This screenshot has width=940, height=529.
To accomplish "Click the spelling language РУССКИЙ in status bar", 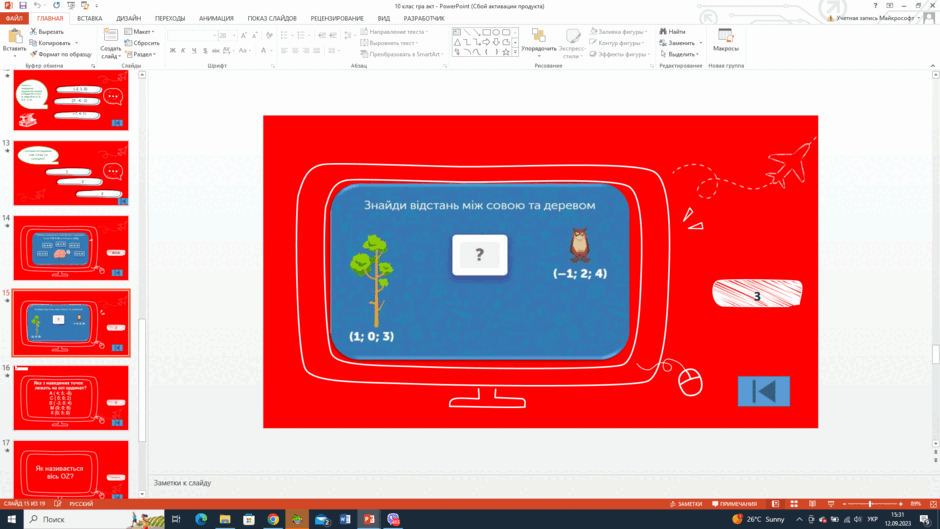I will click(x=81, y=504).
